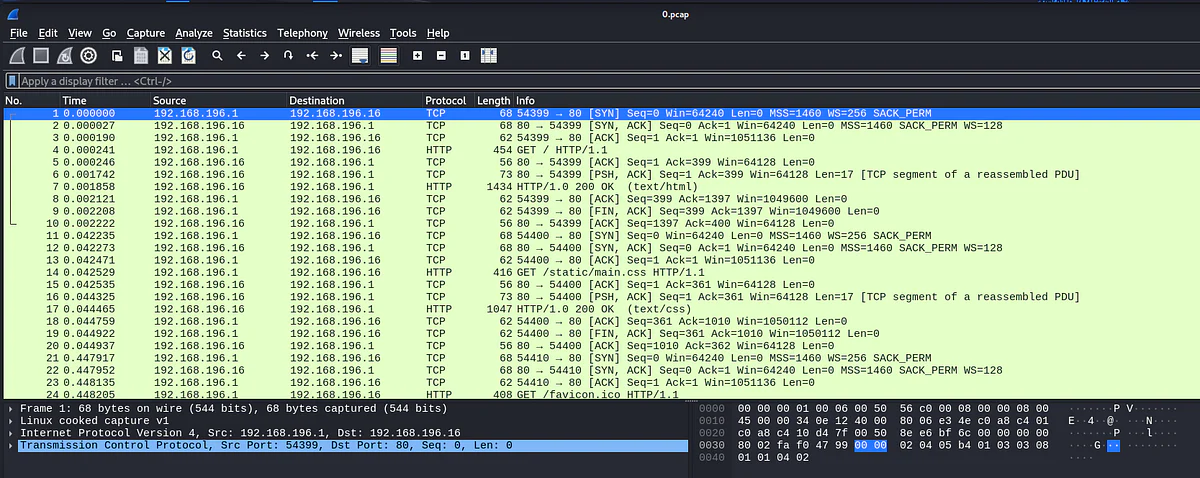Stop the packet capture
The width and height of the screenshot is (1200, 478).
point(41,56)
